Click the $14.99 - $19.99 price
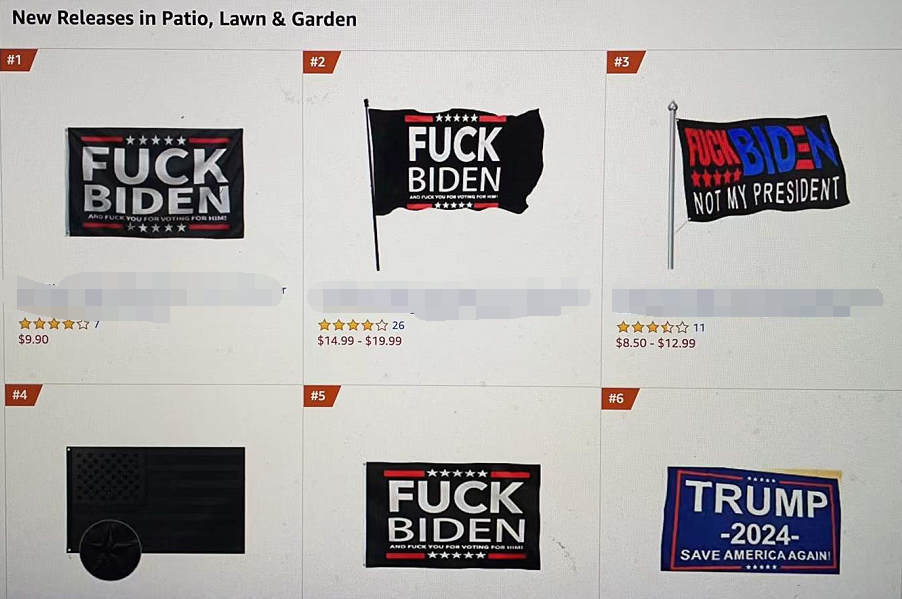This screenshot has width=902, height=599. click(x=360, y=341)
